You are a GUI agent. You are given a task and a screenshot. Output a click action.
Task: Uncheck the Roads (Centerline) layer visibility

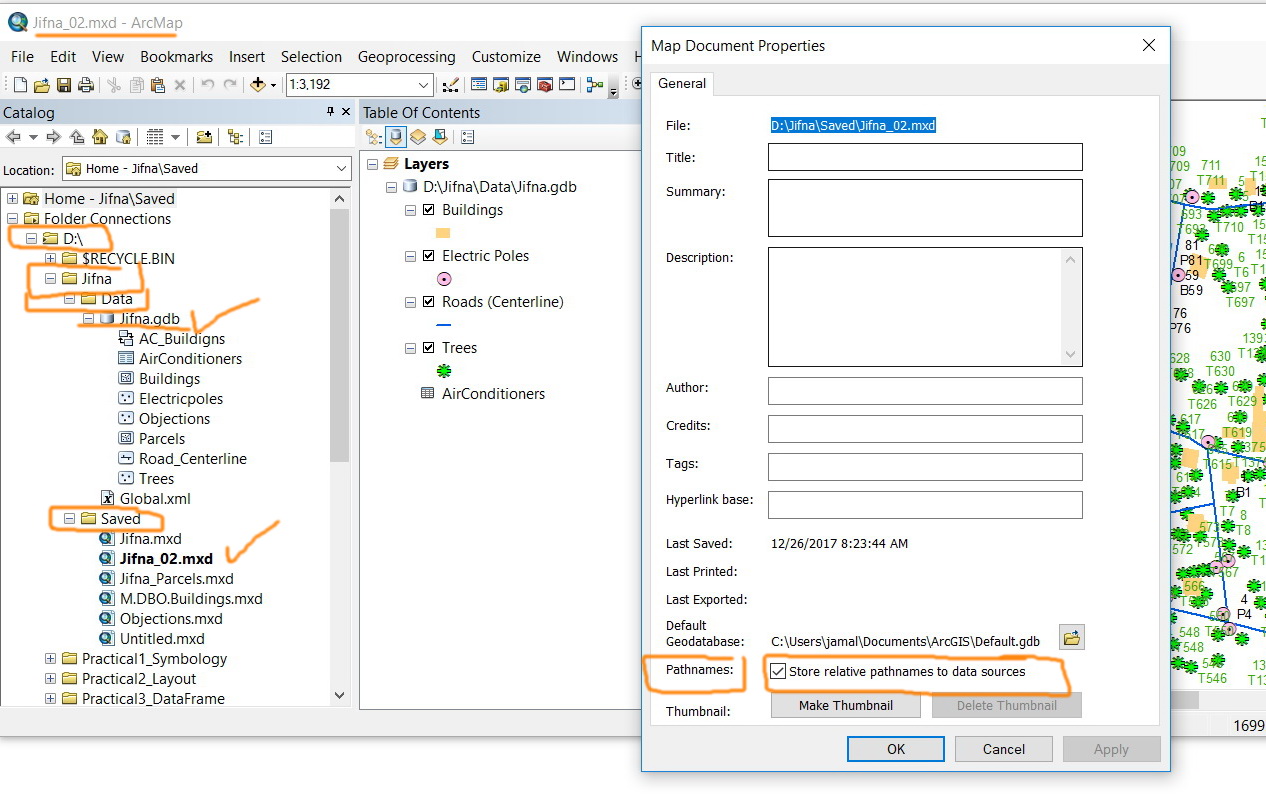pos(429,302)
